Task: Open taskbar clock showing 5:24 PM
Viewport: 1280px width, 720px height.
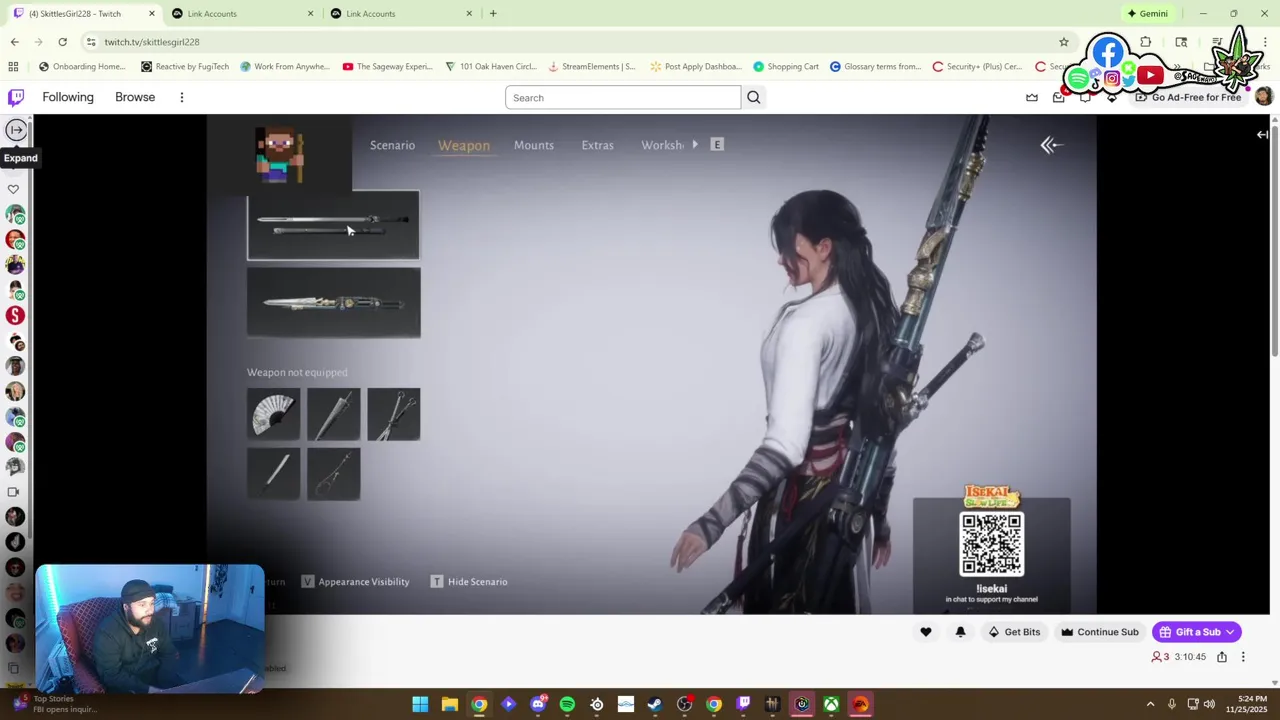Action: (x=1248, y=705)
